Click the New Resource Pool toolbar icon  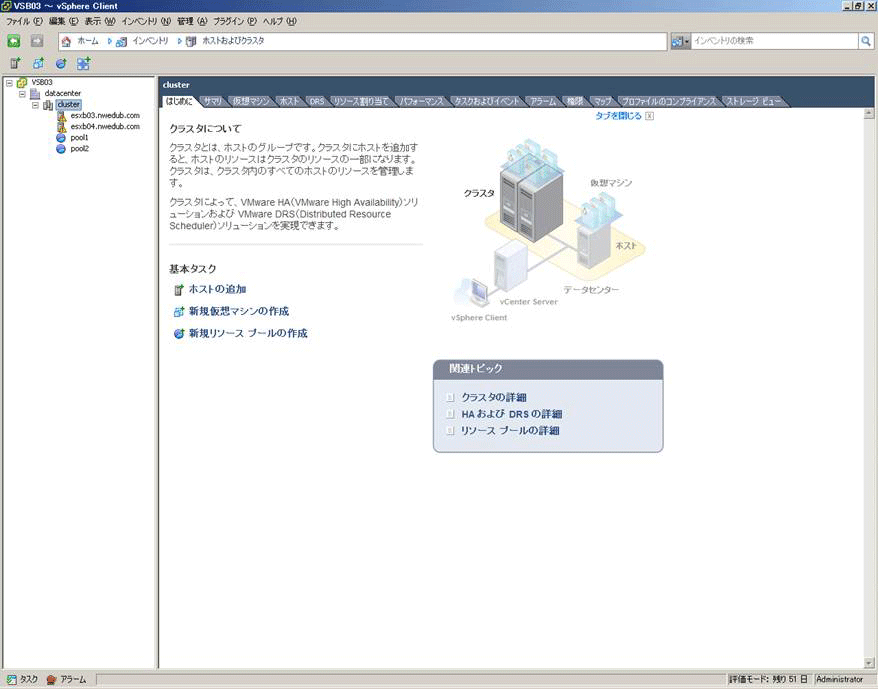pyautogui.click(x=60, y=63)
